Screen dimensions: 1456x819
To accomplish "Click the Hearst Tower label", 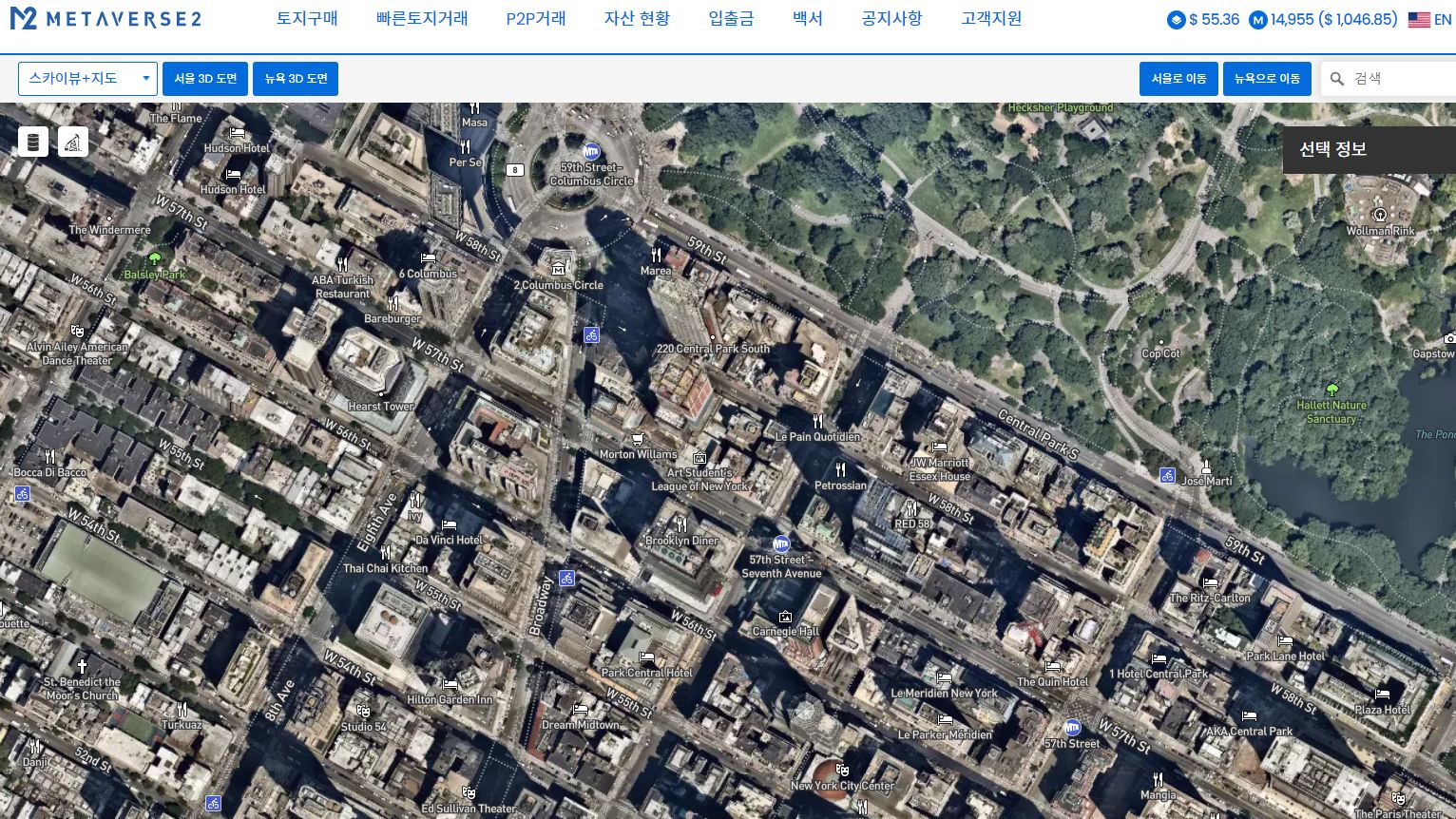I will pos(380,406).
